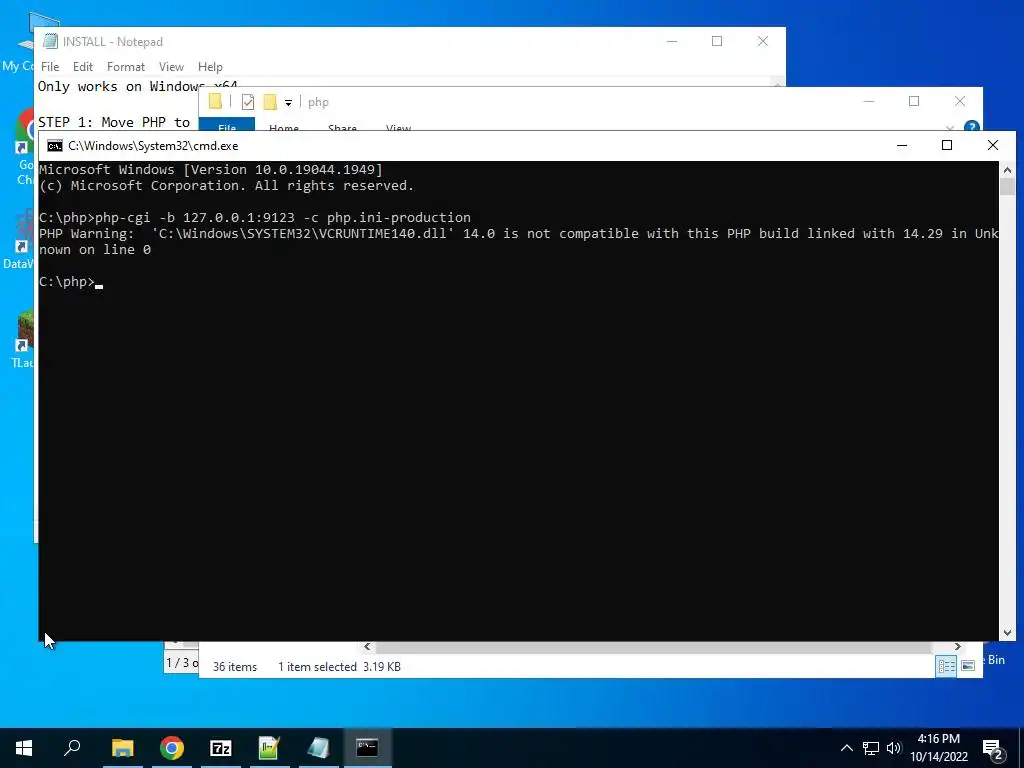Click '36 items' in Explorer status bar

[x=234, y=667]
